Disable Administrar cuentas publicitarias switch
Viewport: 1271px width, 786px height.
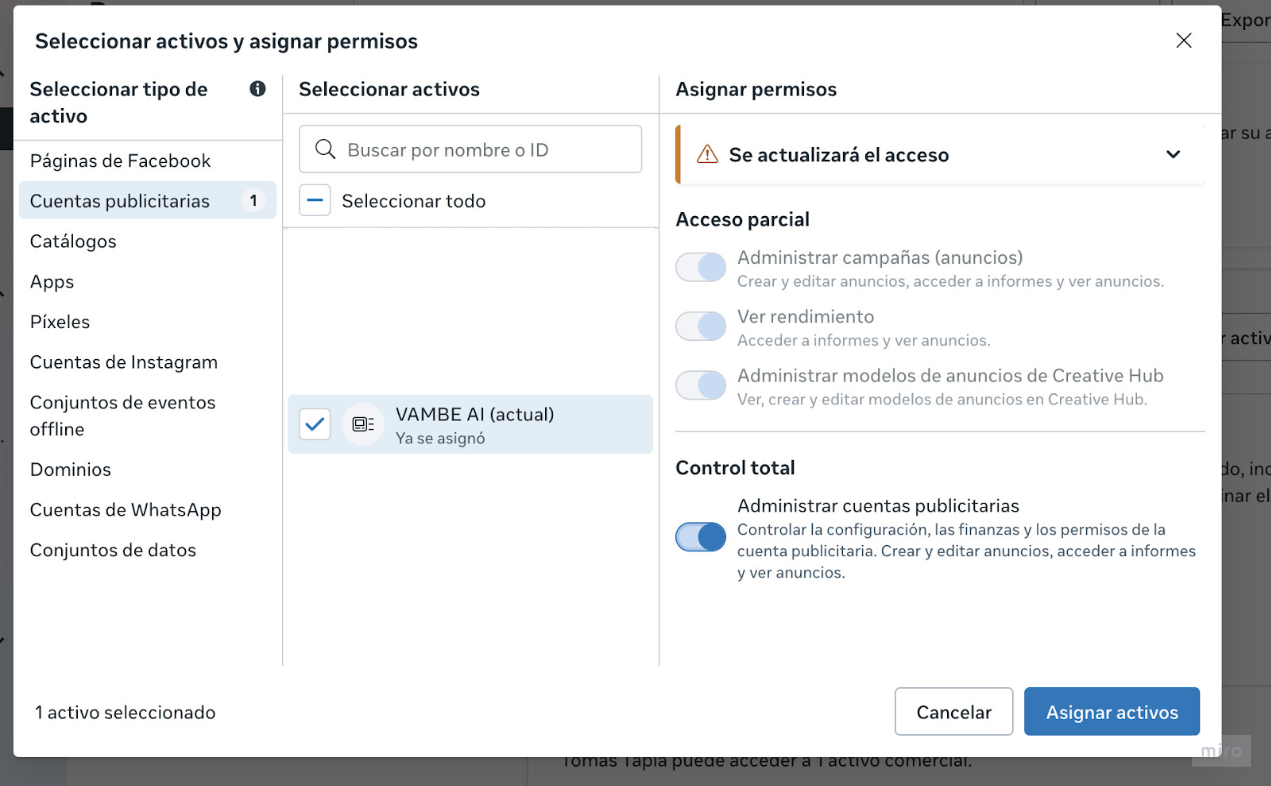click(700, 537)
